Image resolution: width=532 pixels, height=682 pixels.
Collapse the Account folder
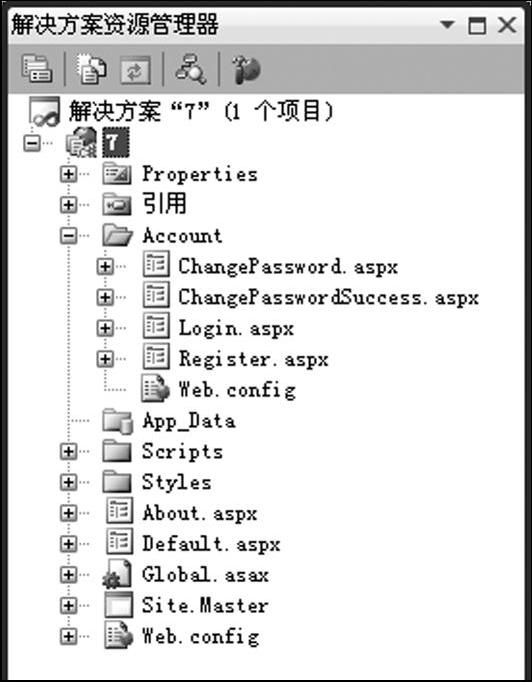(68, 236)
